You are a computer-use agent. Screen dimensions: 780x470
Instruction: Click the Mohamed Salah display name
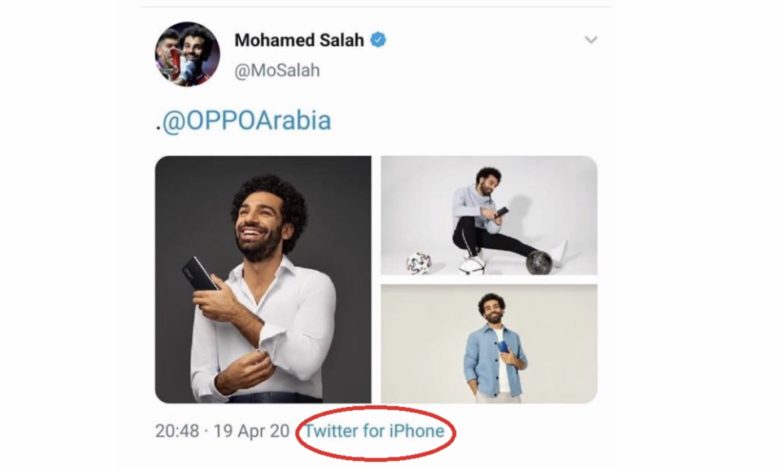[298, 40]
